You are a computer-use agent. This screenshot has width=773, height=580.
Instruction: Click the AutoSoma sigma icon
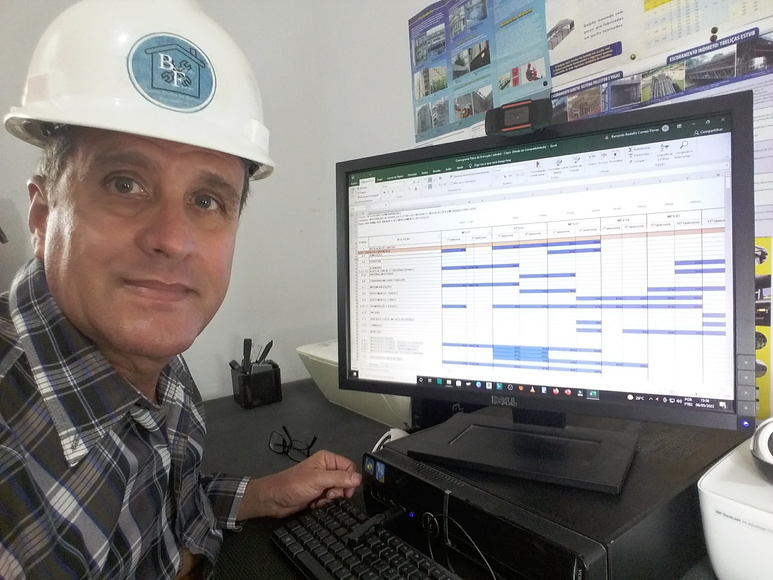click(x=631, y=148)
